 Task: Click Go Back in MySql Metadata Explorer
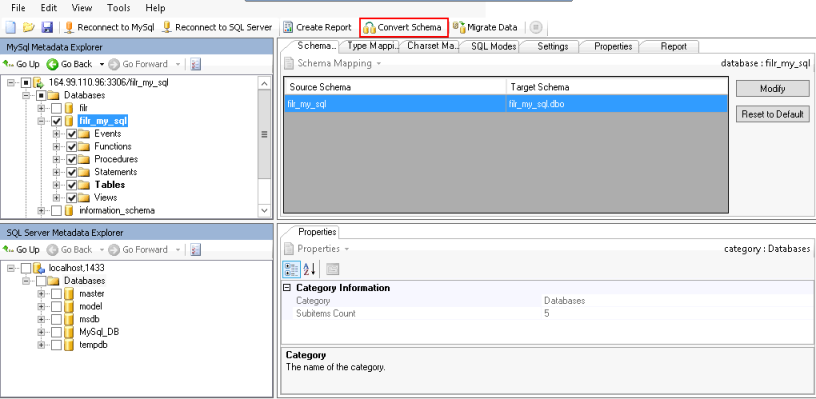[x=69, y=64]
